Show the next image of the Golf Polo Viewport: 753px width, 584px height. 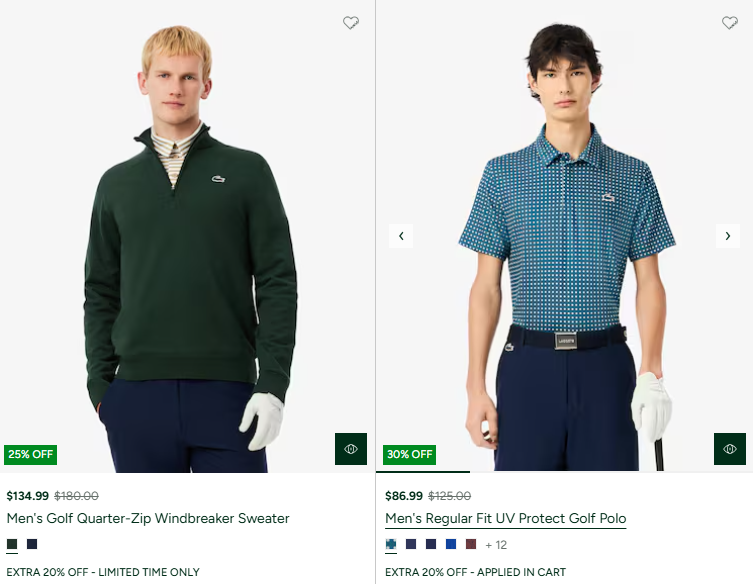728,236
